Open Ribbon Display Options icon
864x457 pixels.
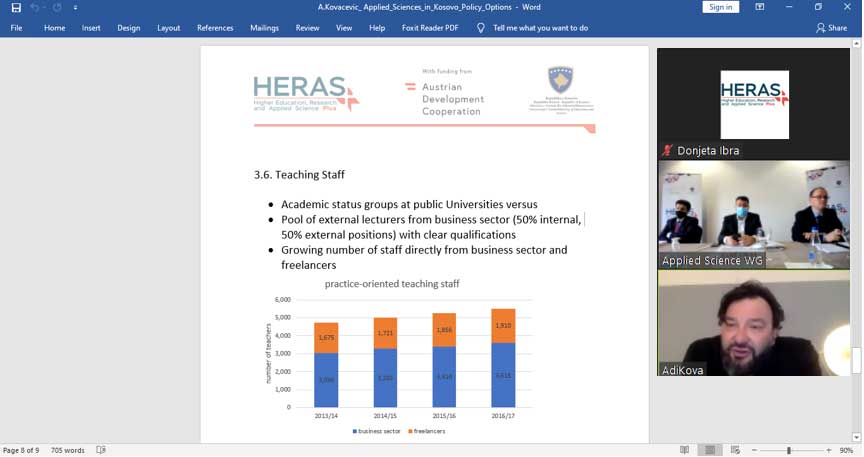[759, 7]
